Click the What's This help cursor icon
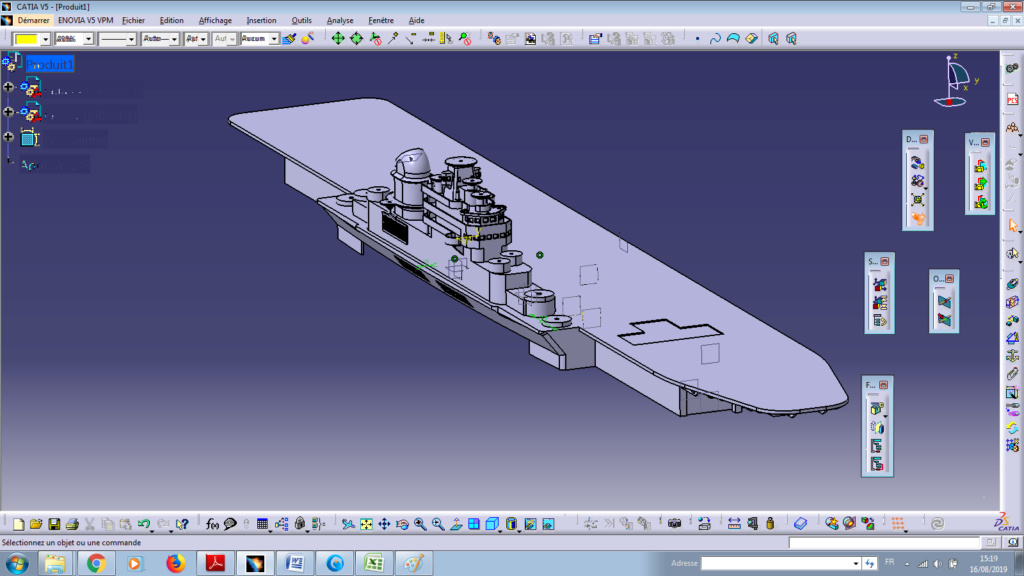 (x=182, y=524)
